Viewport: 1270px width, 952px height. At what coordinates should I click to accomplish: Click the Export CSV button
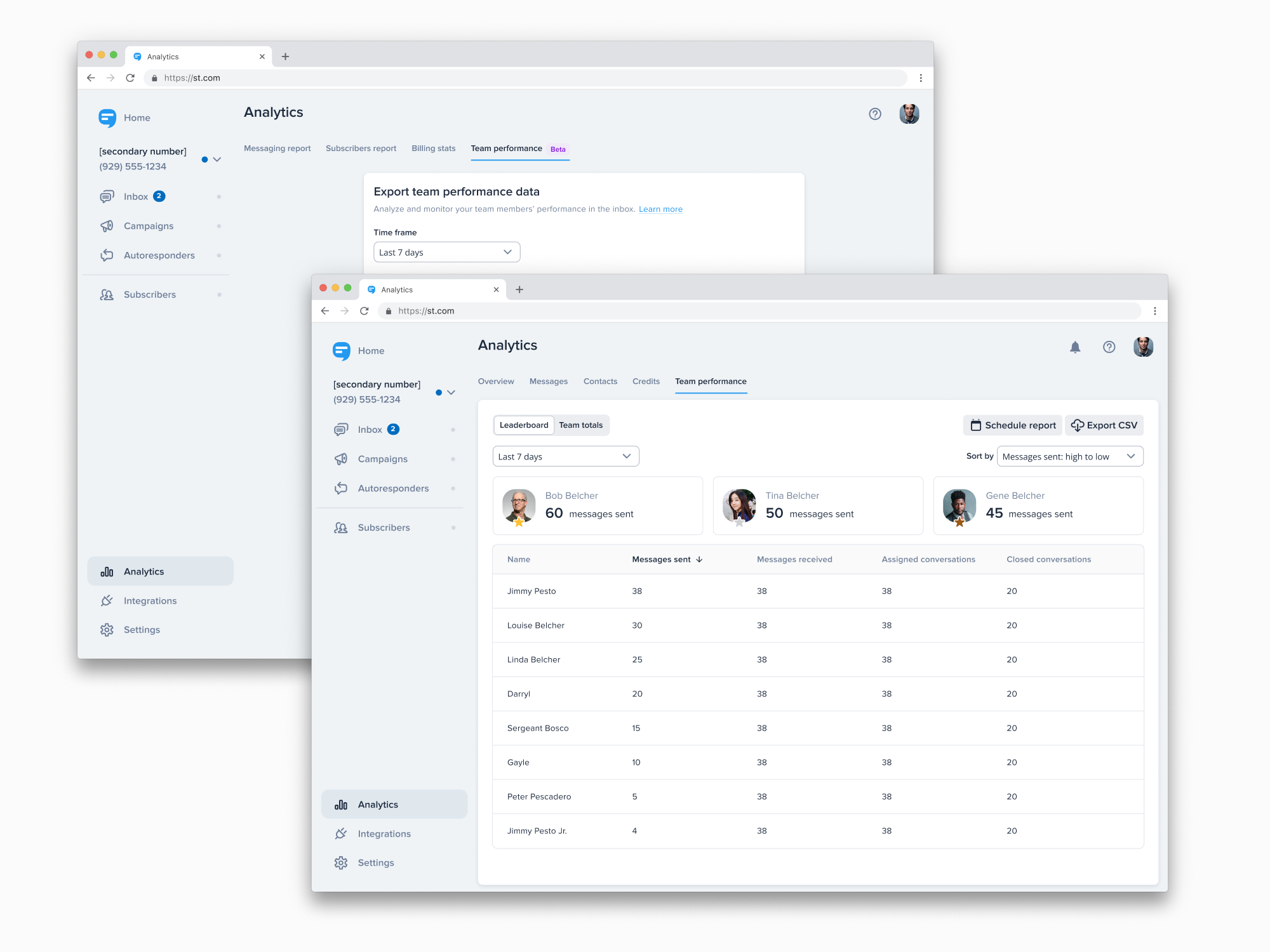point(1104,426)
